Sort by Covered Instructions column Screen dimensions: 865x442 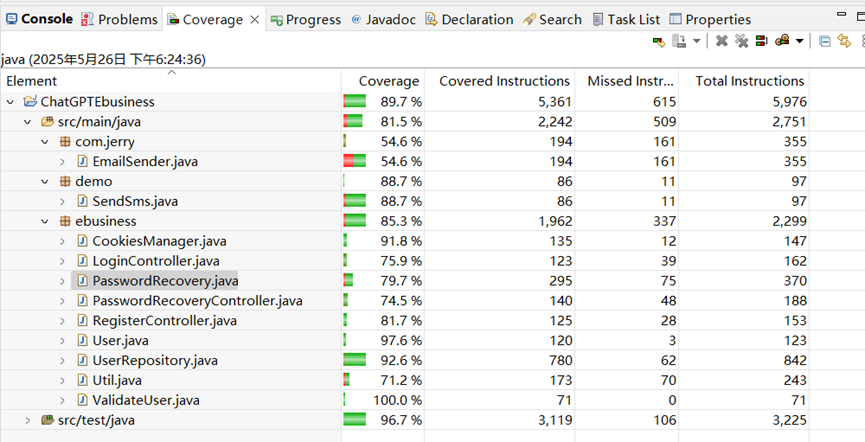[504, 81]
